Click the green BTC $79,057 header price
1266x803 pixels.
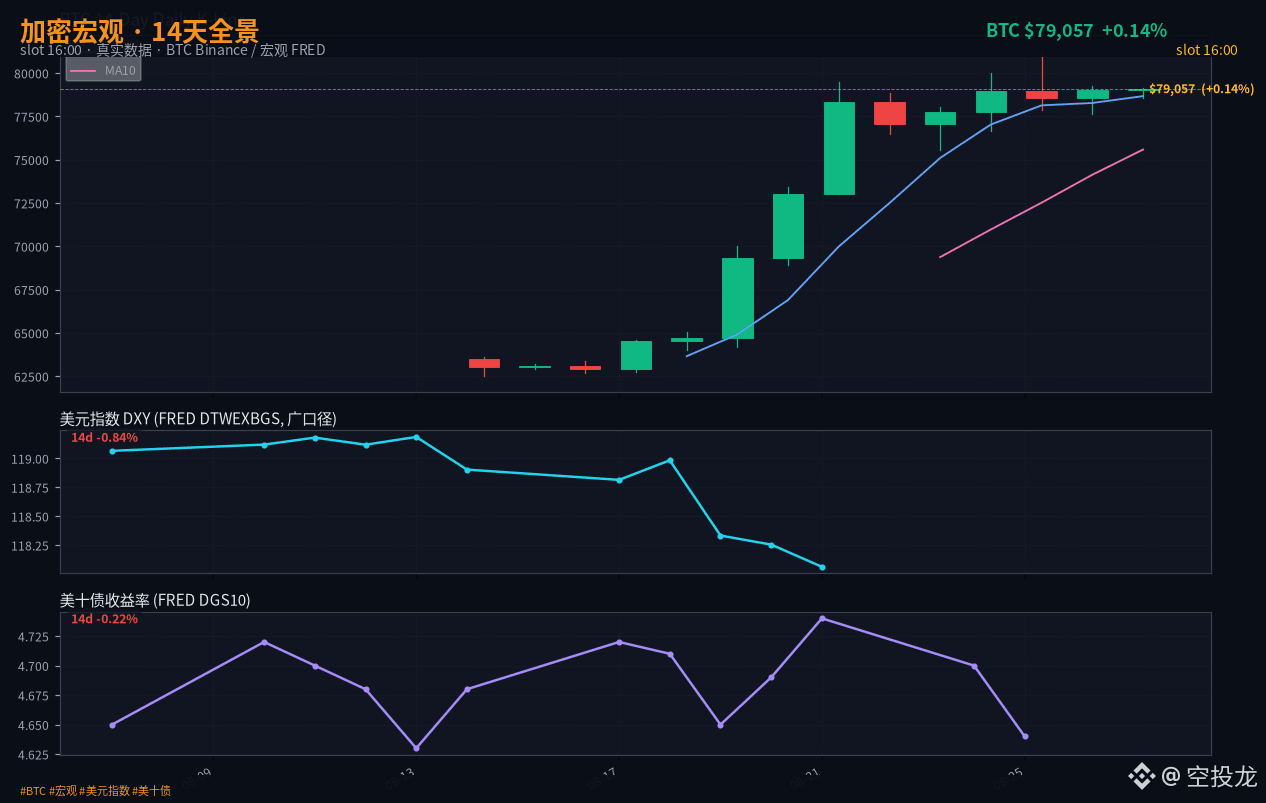[1040, 30]
